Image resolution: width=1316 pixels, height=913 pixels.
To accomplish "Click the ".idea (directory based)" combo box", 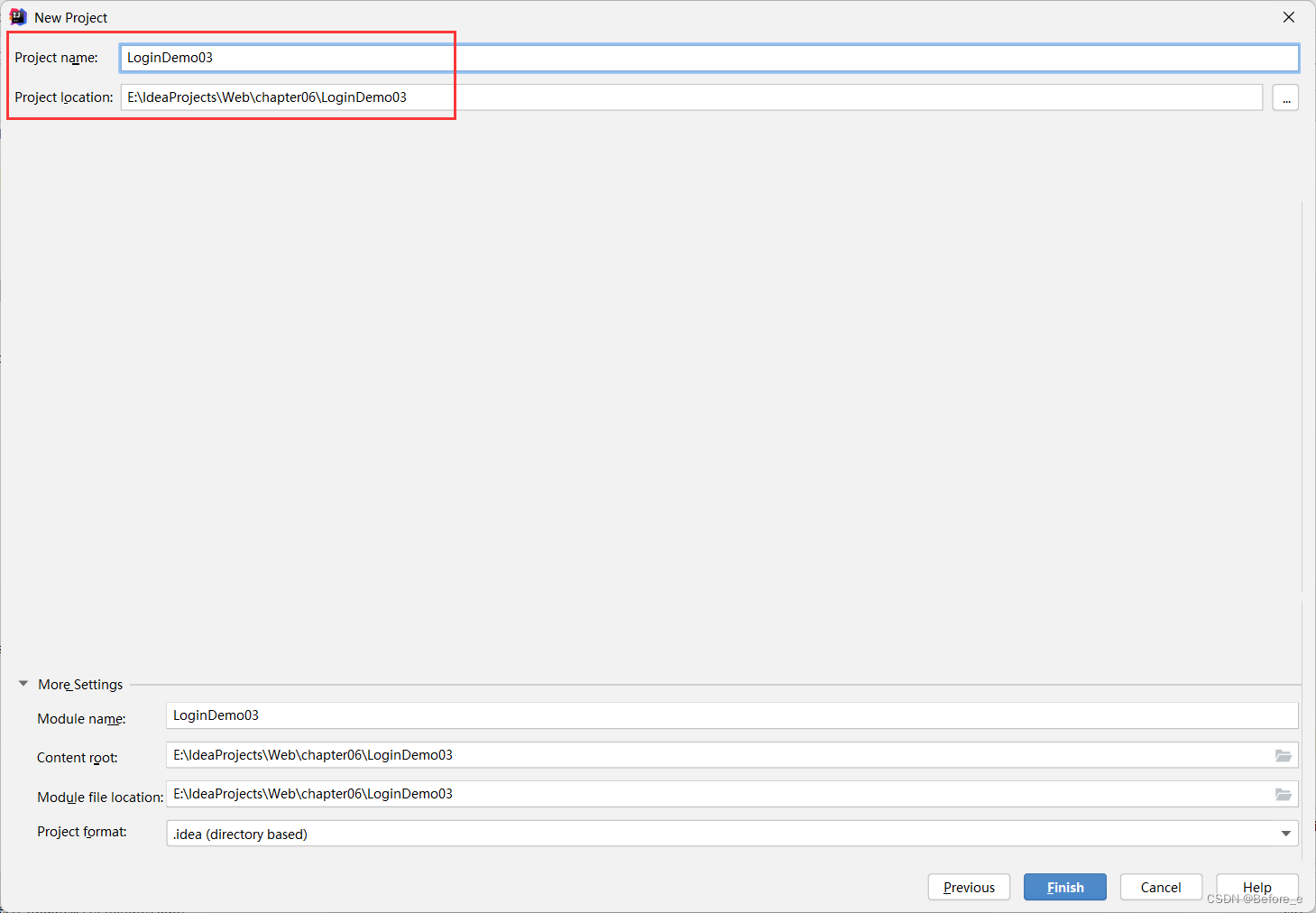I will pyautogui.click(x=631, y=833).
